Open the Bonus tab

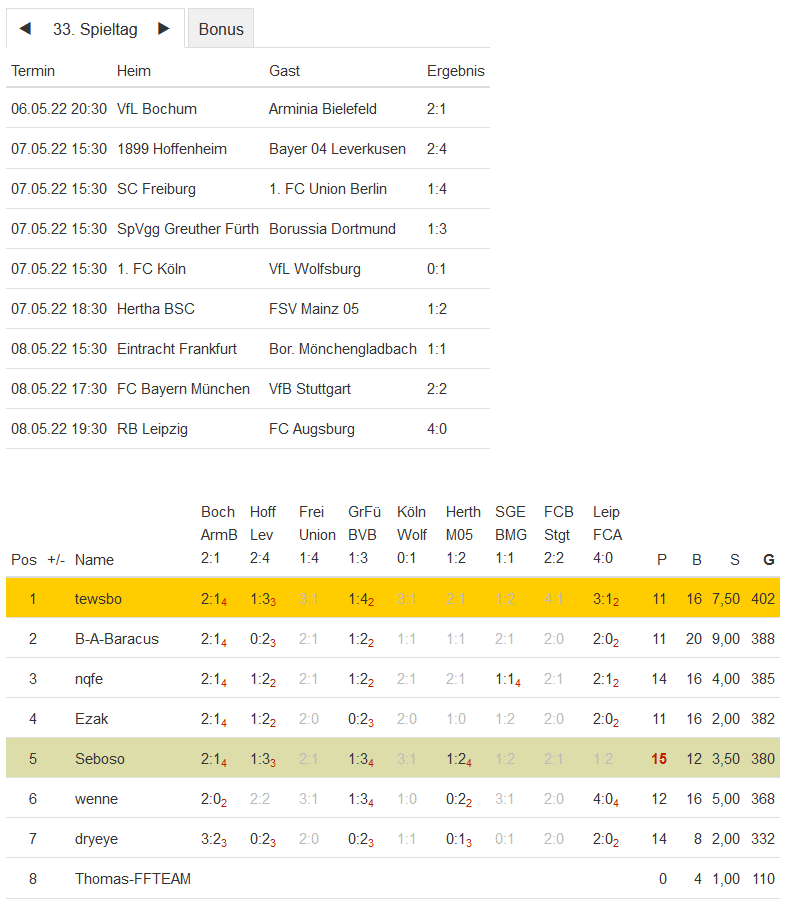tap(221, 29)
